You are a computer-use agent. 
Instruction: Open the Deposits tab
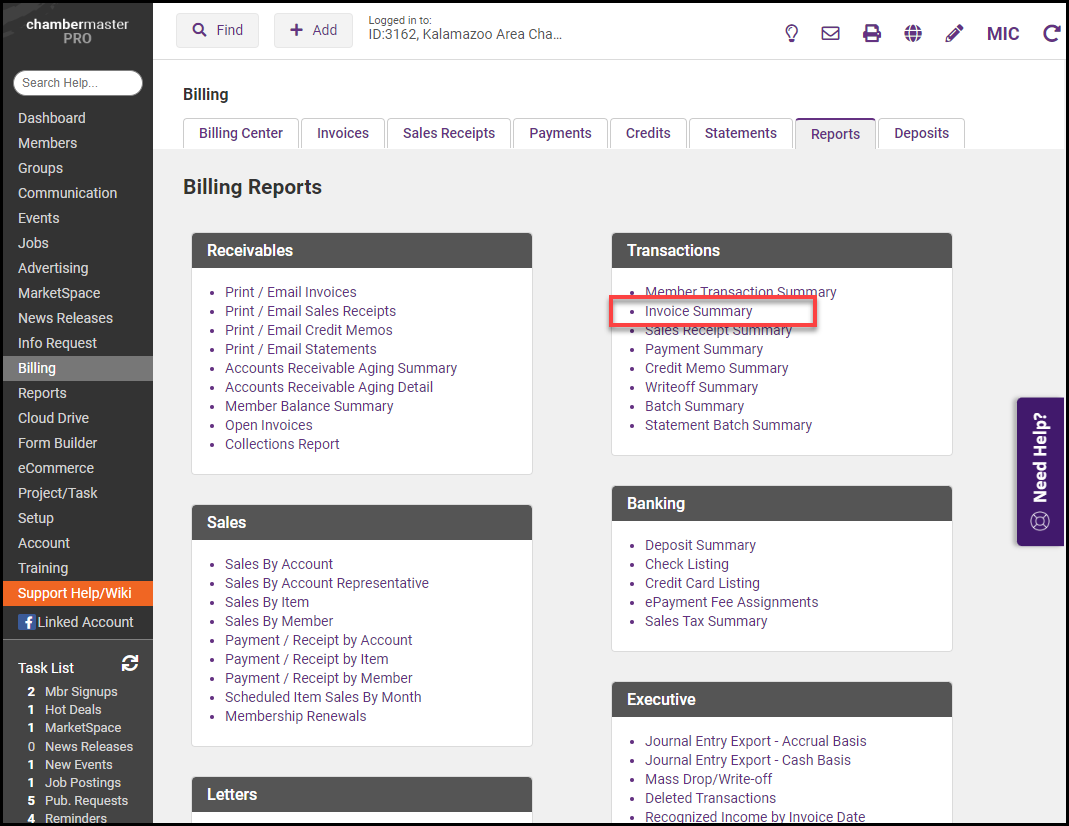pyautogui.click(x=921, y=133)
